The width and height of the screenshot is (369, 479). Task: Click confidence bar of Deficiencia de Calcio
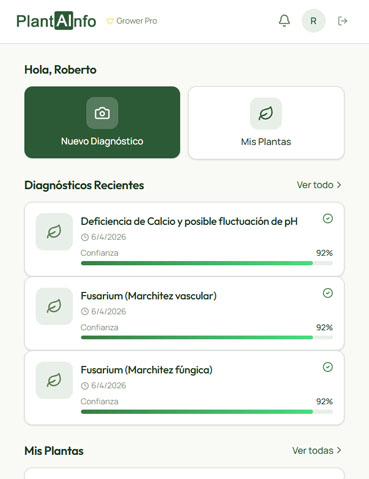click(207, 263)
